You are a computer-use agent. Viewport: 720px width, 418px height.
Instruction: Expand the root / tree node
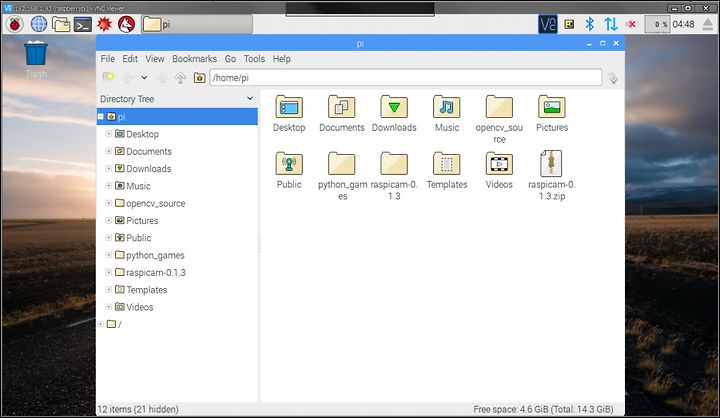click(x=101, y=324)
